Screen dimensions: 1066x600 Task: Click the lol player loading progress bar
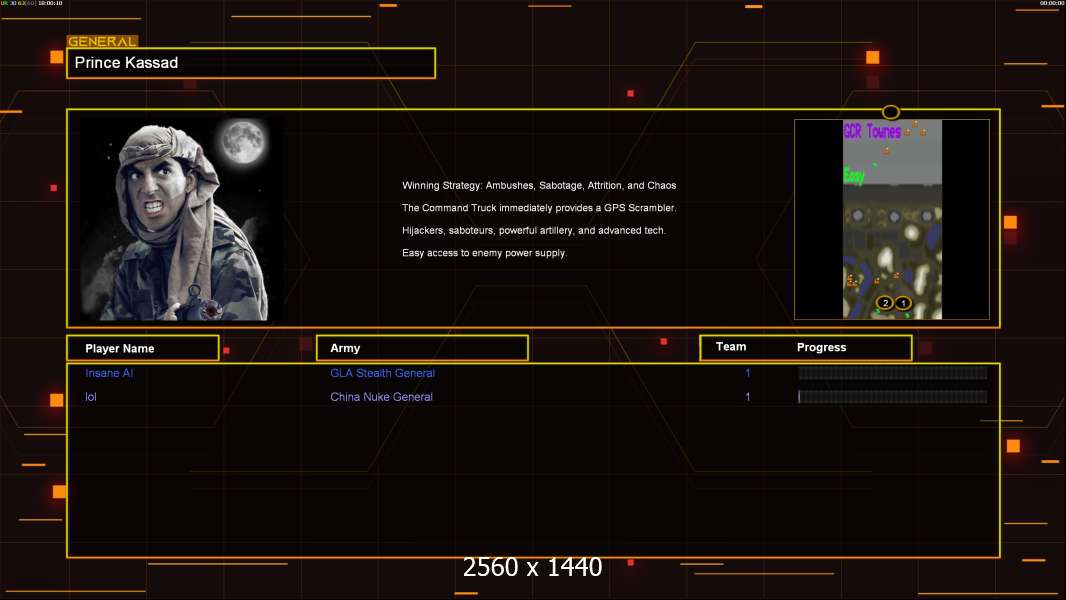(x=893, y=396)
